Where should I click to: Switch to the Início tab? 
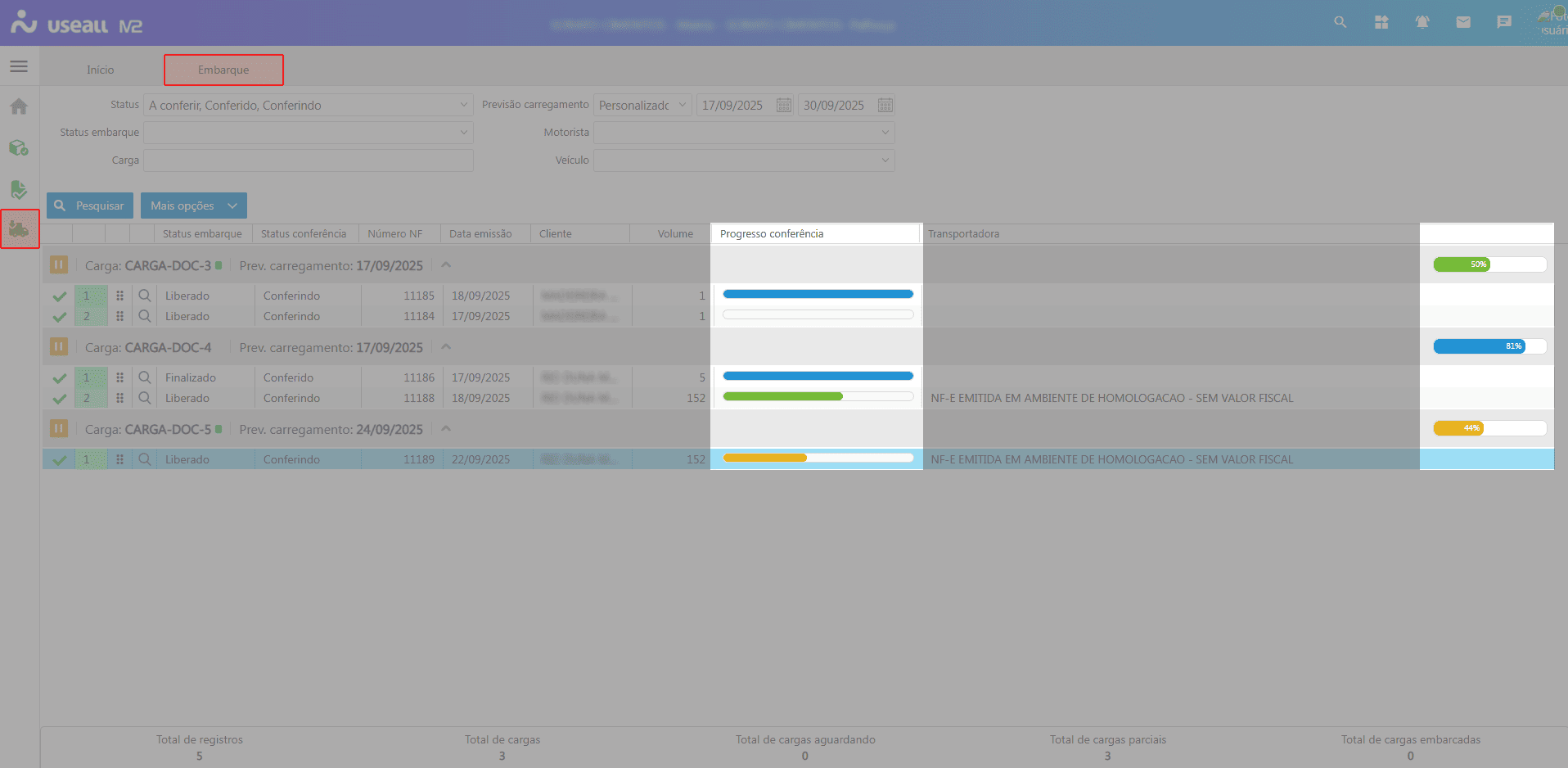pos(101,70)
